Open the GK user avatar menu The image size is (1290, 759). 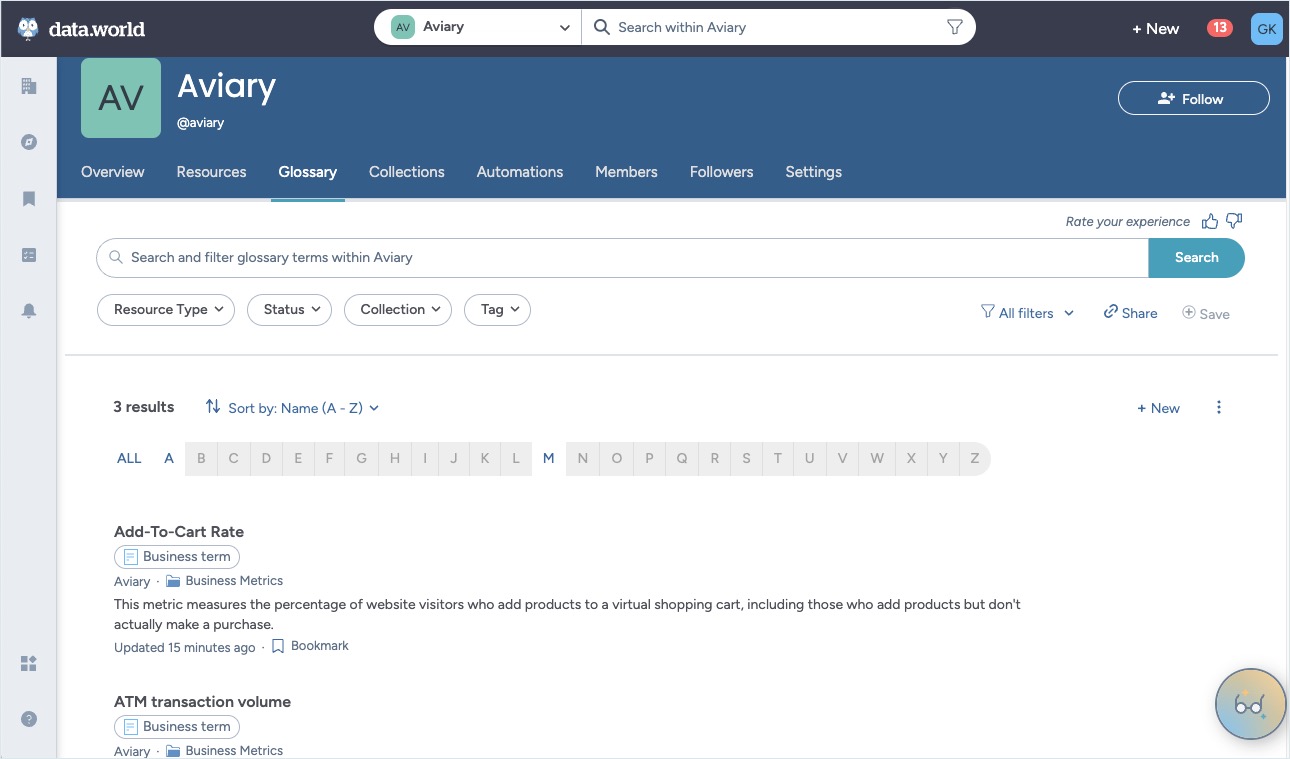pyautogui.click(x=1266, y=28)
